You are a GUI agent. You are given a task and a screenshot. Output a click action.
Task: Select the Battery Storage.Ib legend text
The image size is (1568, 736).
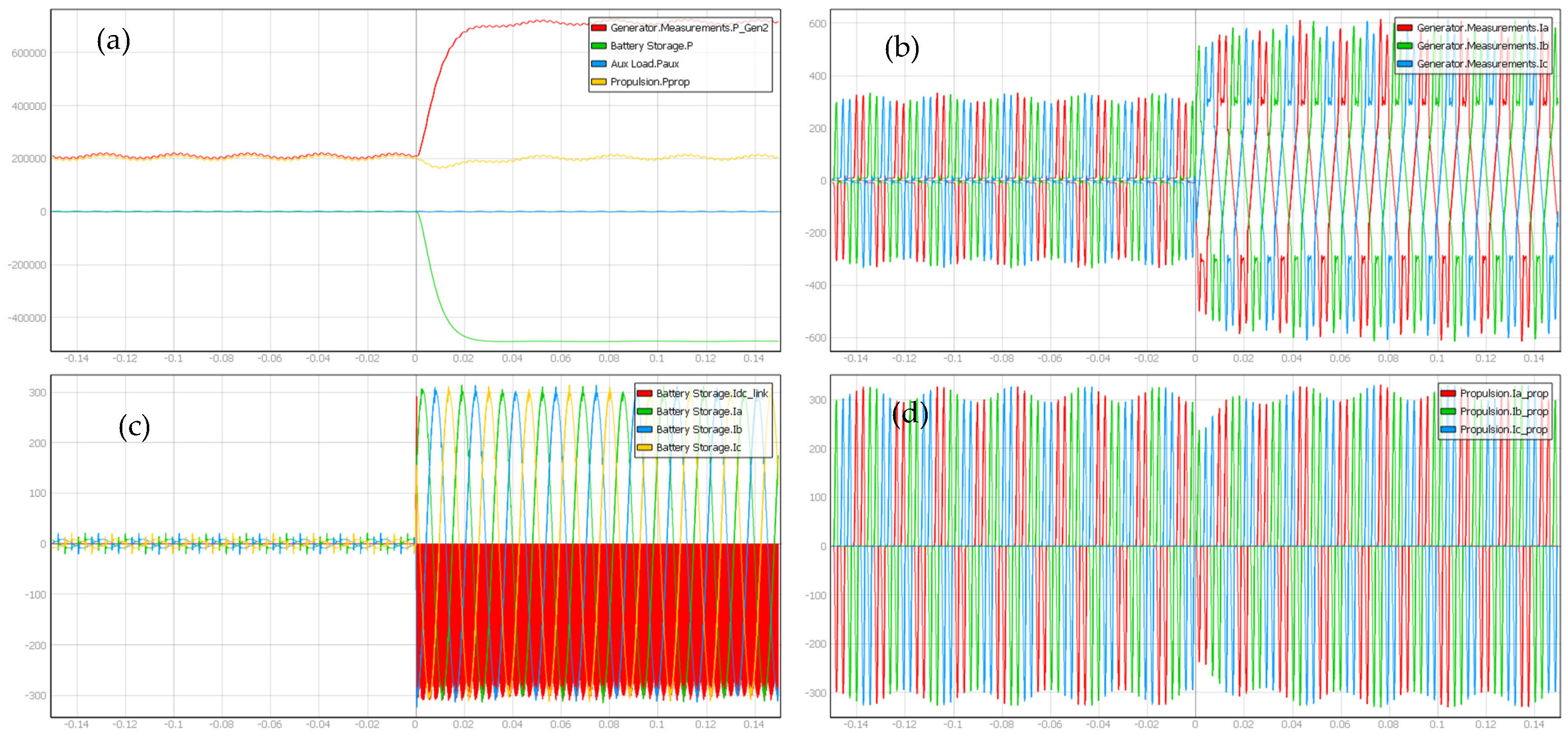[x=699, y=430]
